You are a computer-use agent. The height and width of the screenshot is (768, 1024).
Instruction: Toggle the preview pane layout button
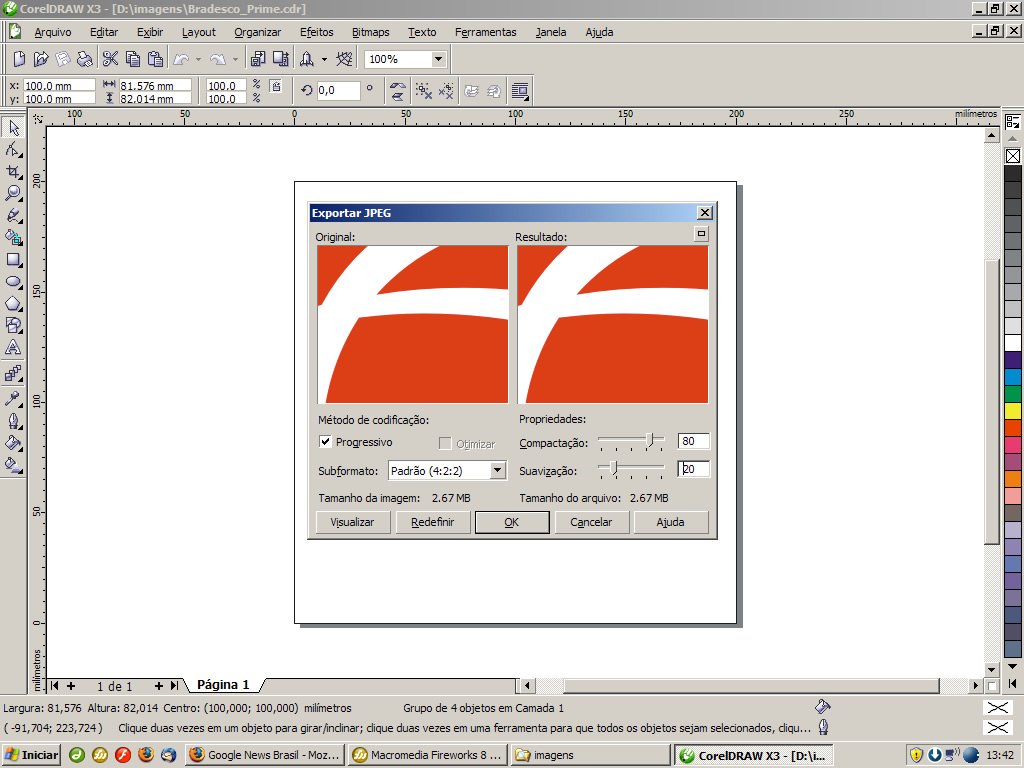tap(701, 233)
